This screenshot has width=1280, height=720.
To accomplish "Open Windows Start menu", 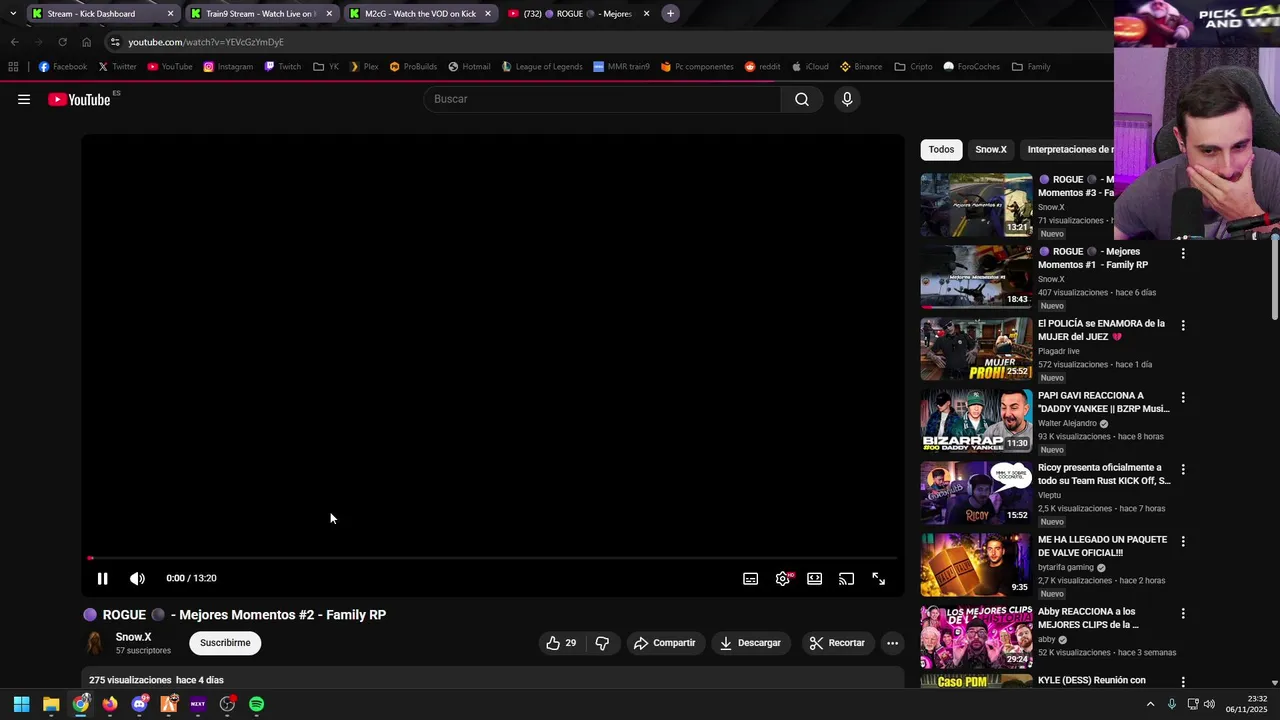I will 21,704.
